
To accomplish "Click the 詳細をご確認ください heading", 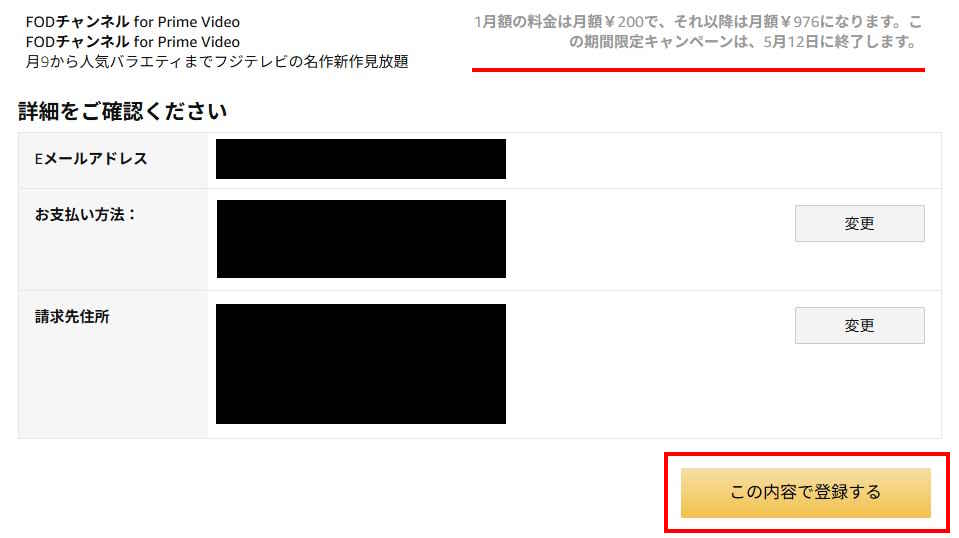I will point(122,111).
